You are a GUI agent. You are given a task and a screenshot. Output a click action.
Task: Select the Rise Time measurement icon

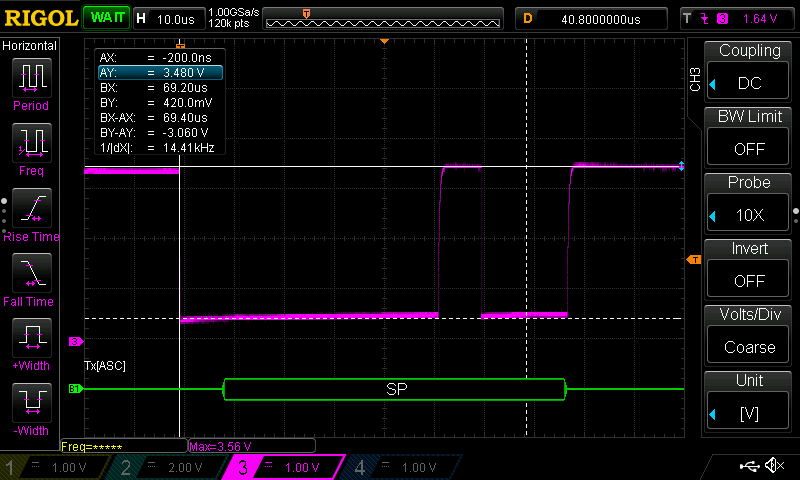coord(32,208)
